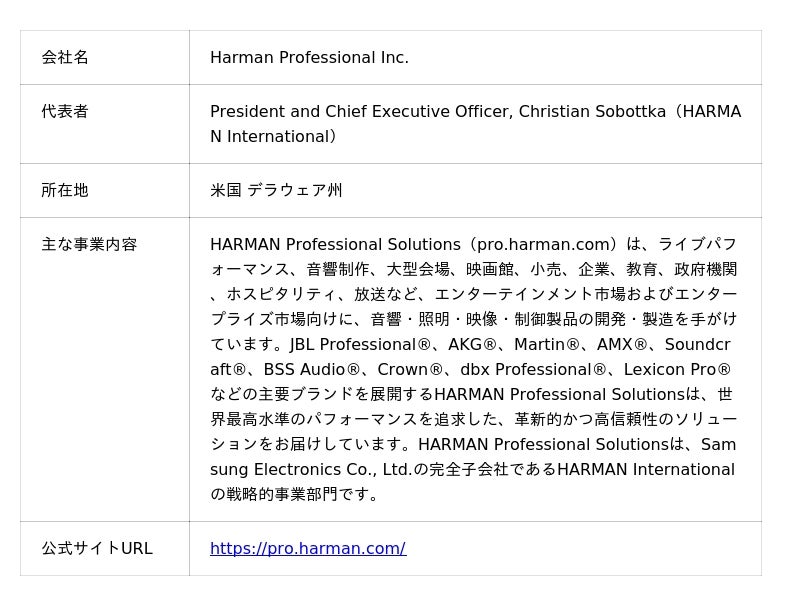Click the 会社名 row label
The image size is (800, 606).
click(65, 58)
